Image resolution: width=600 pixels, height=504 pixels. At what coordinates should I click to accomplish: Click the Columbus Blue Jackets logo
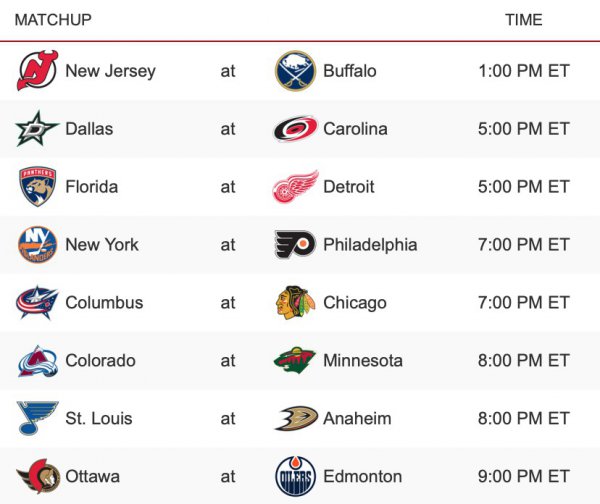click(x=38, y=303)
